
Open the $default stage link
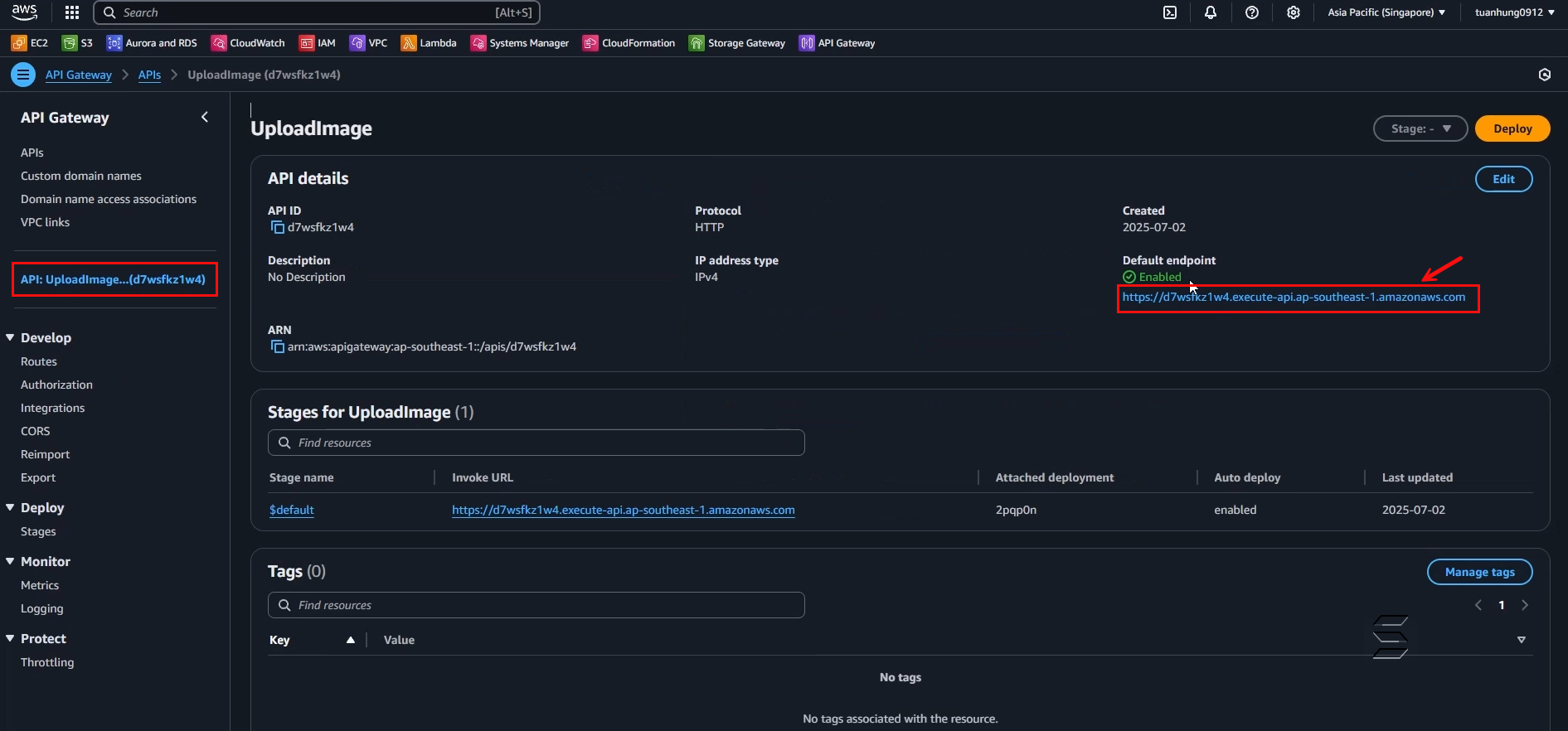tap(292, 510)
